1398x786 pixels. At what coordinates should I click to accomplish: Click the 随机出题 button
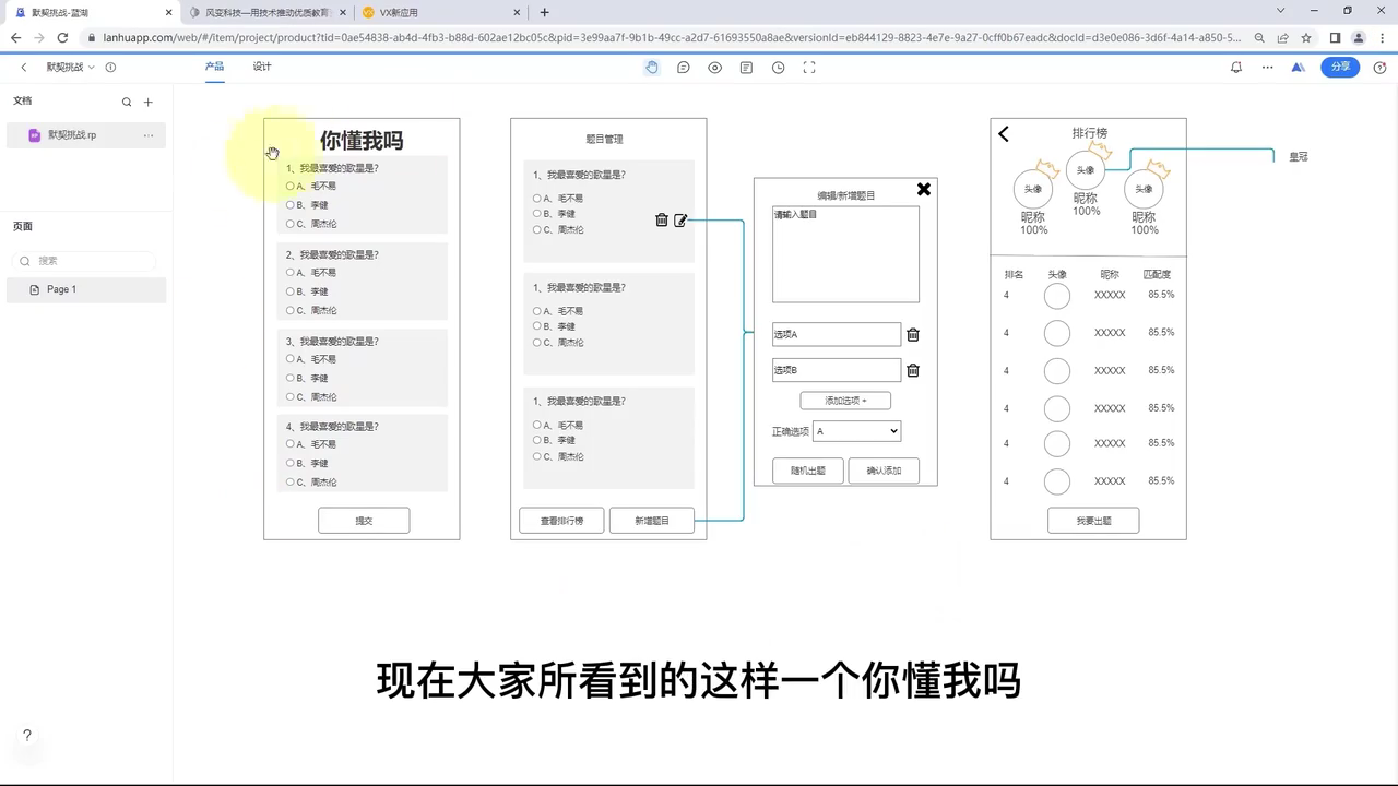click(808, 471)
